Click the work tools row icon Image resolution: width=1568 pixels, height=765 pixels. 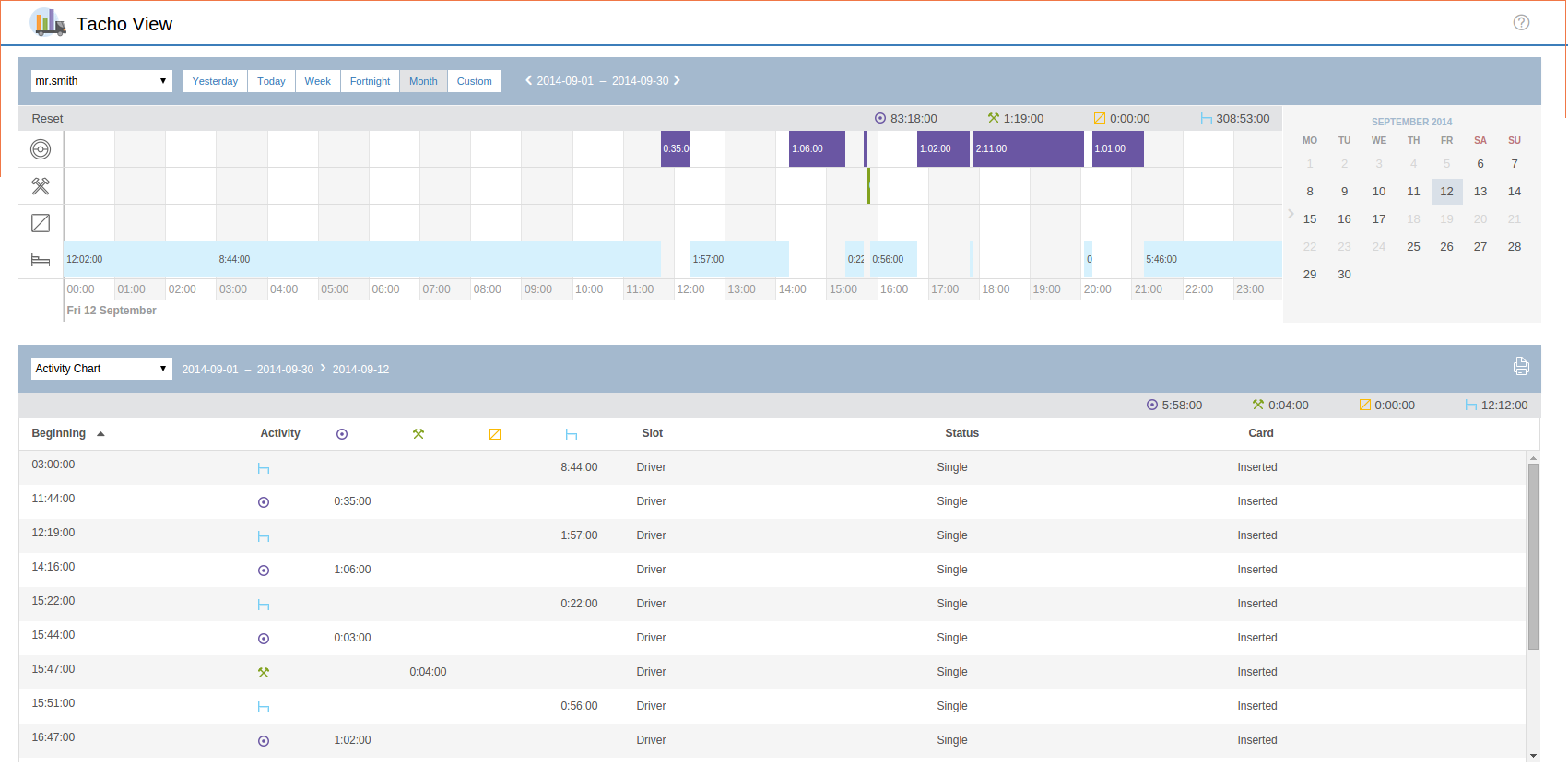coord(41,186)
